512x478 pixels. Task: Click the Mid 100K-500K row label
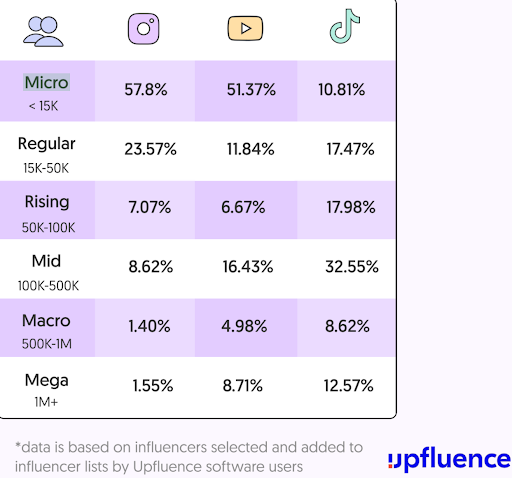48,272
